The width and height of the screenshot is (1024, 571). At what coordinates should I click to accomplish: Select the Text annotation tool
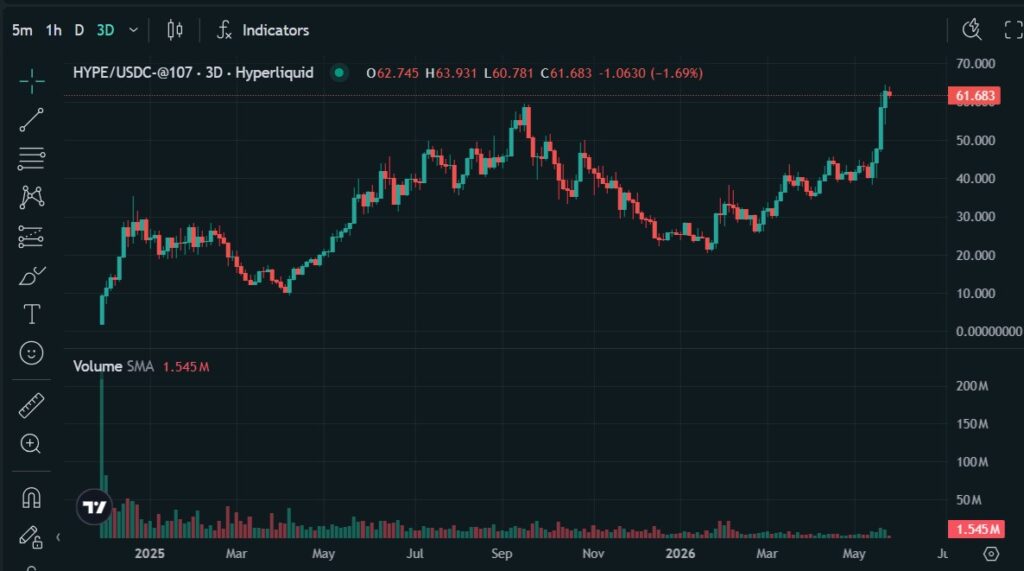click(x=31, y=314)
